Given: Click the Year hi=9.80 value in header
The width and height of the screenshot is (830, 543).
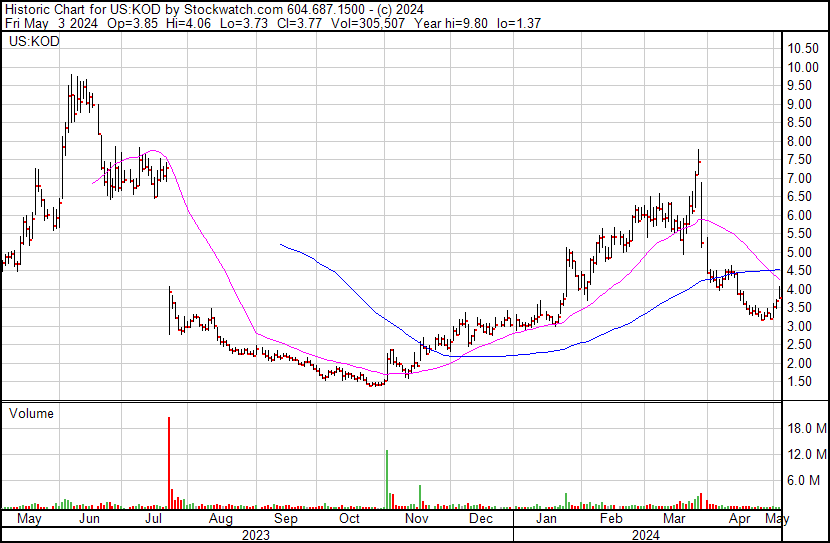Looking at the screenshot, I should pyautogui.click(x=451, y=23).
